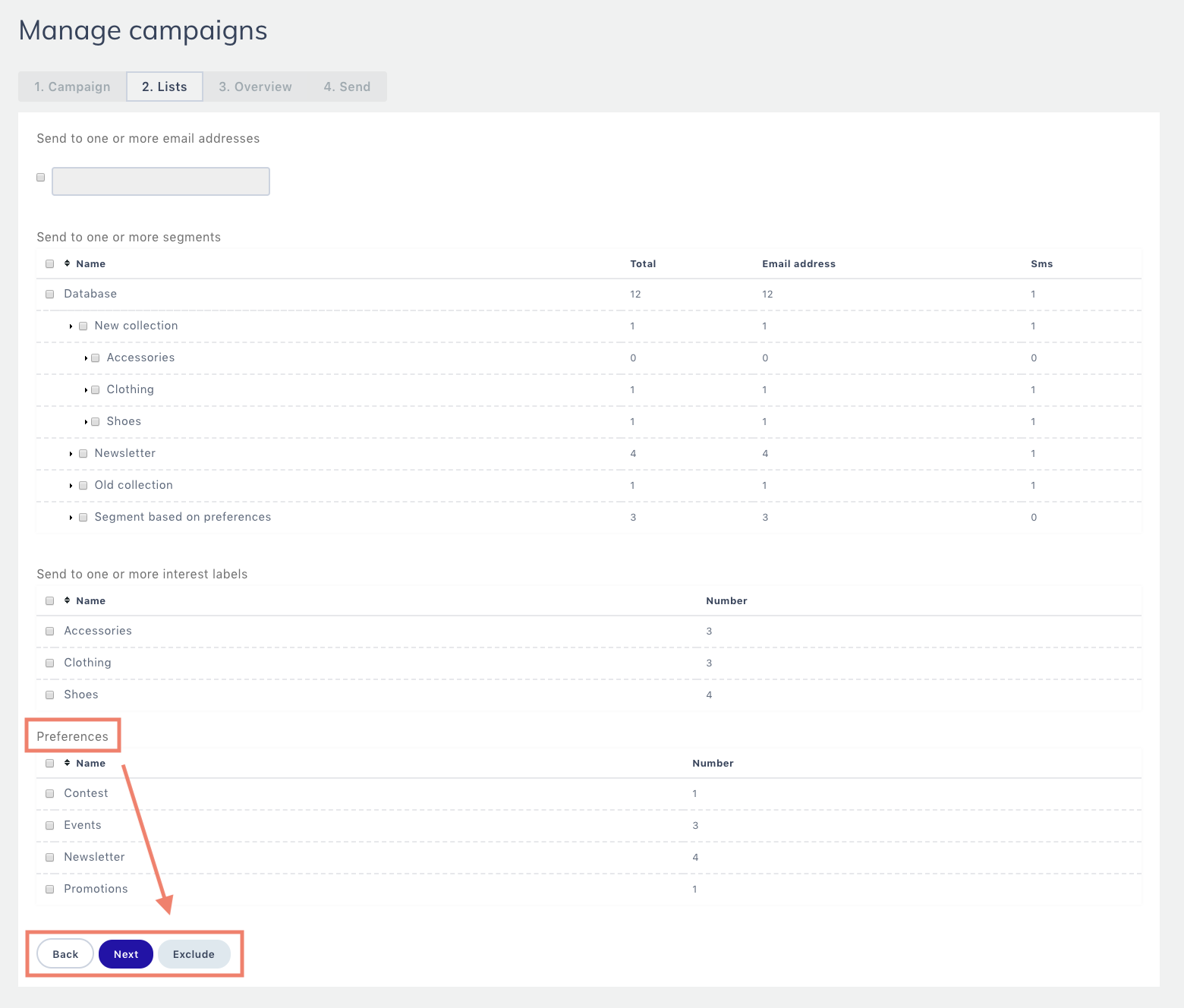Select the Events preference checkbox
The height and width of the screenshot is (1008, 1184).
tap(50, 826)
